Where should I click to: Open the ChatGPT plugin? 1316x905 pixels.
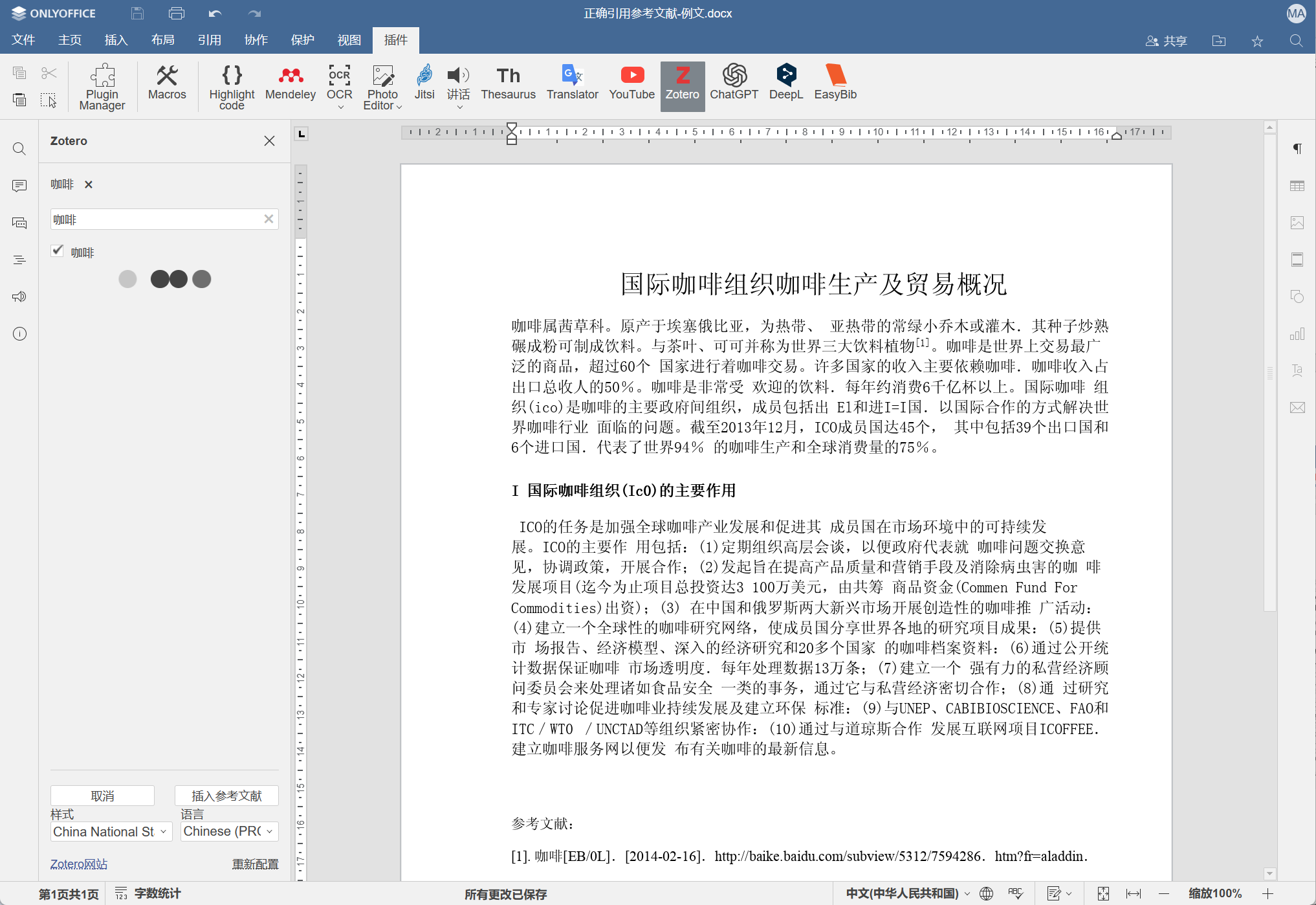(734, 84)
